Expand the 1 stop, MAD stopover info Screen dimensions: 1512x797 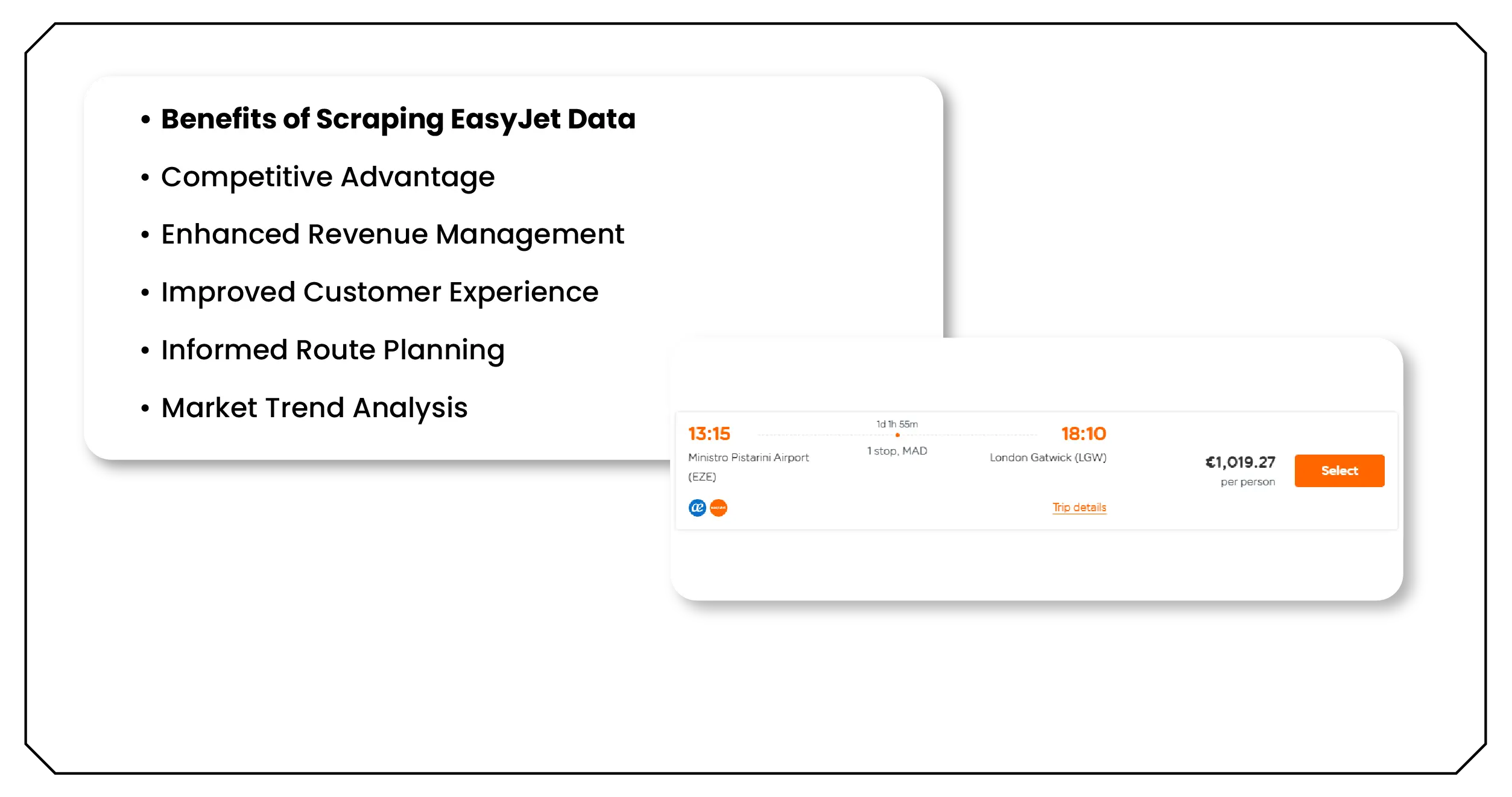[x=897, y=451]
